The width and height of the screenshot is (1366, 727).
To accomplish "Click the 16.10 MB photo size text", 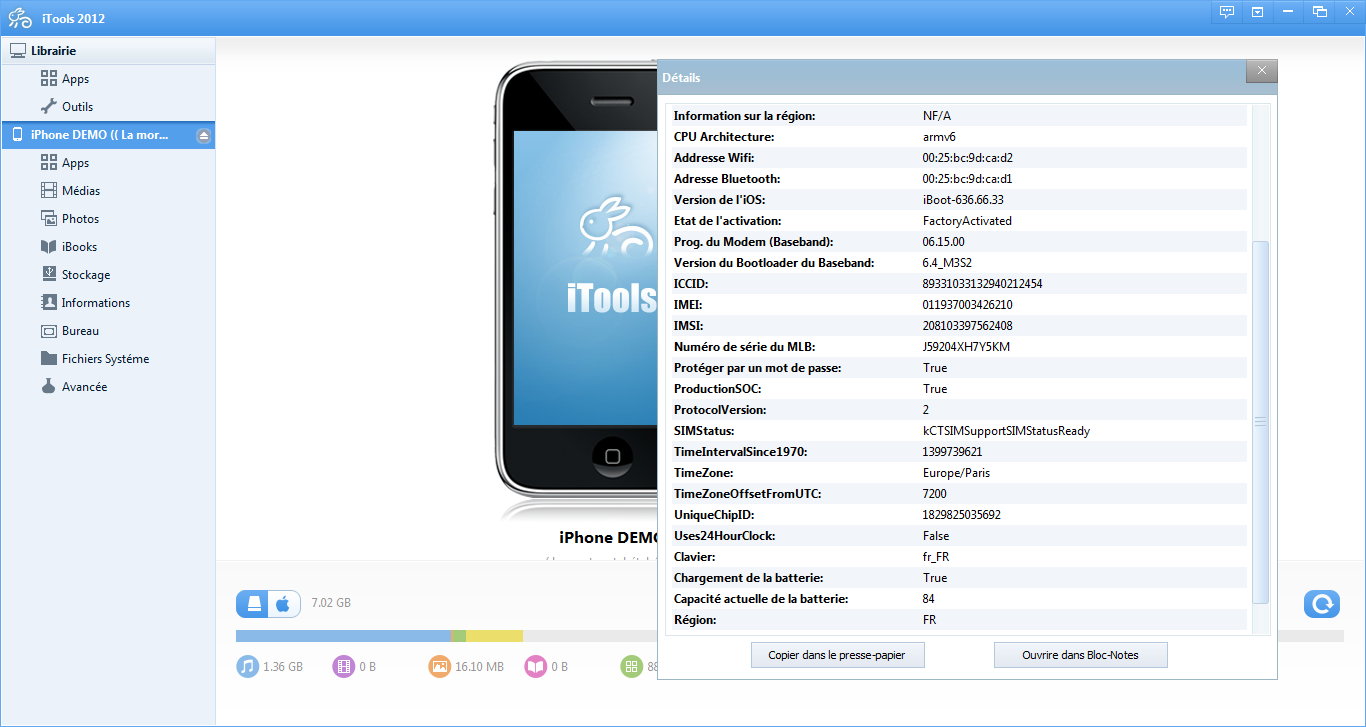I will pyautogui.click(x=480, y=666).
